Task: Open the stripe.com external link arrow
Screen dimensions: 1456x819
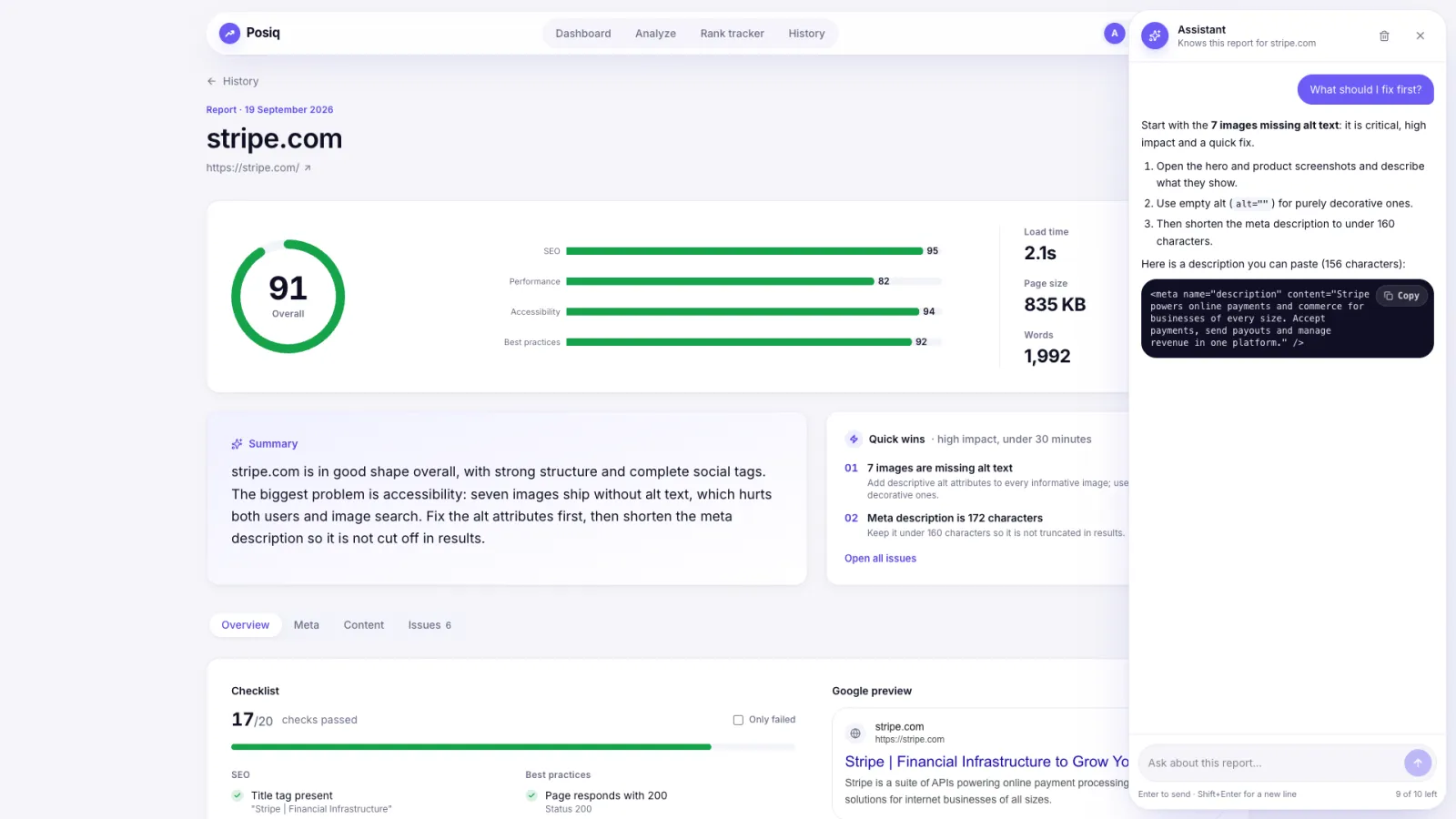Action: pos(308,167)
